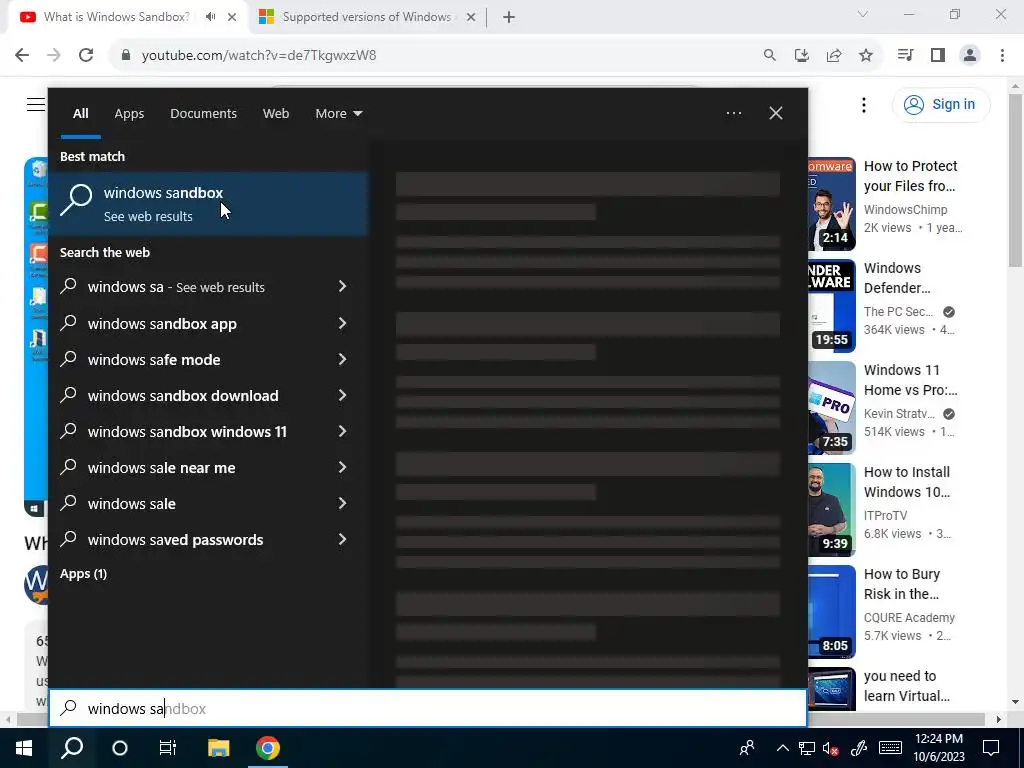Click the Chrome back arrow
The height and width of the screenshot is (768, 1024).
pos(22,55)
